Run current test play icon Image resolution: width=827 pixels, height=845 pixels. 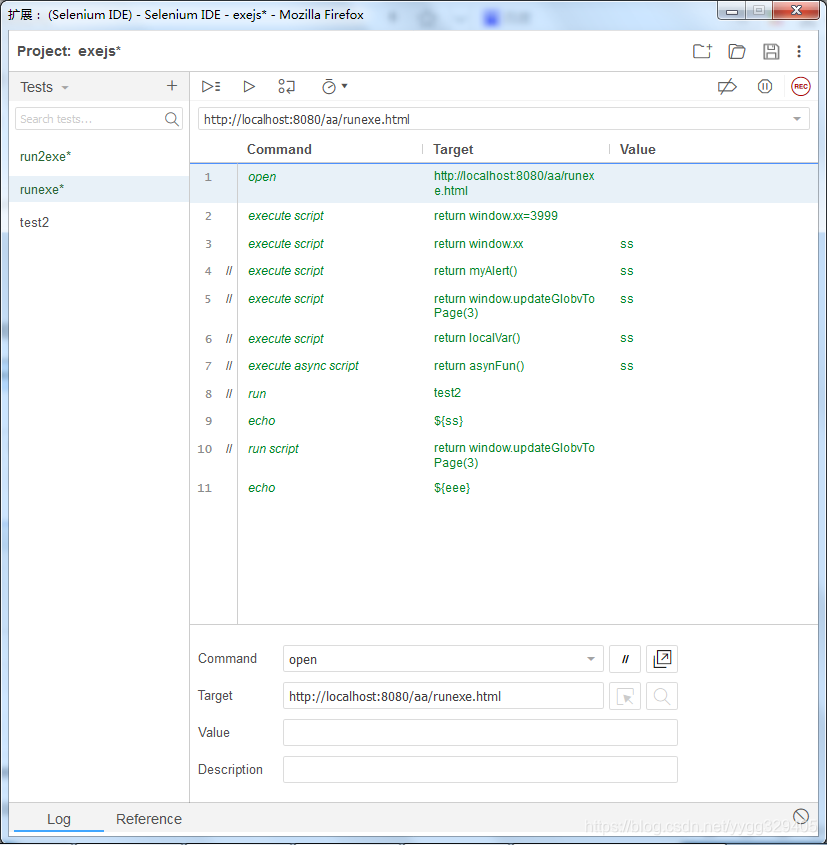click(x=248, y=86)
